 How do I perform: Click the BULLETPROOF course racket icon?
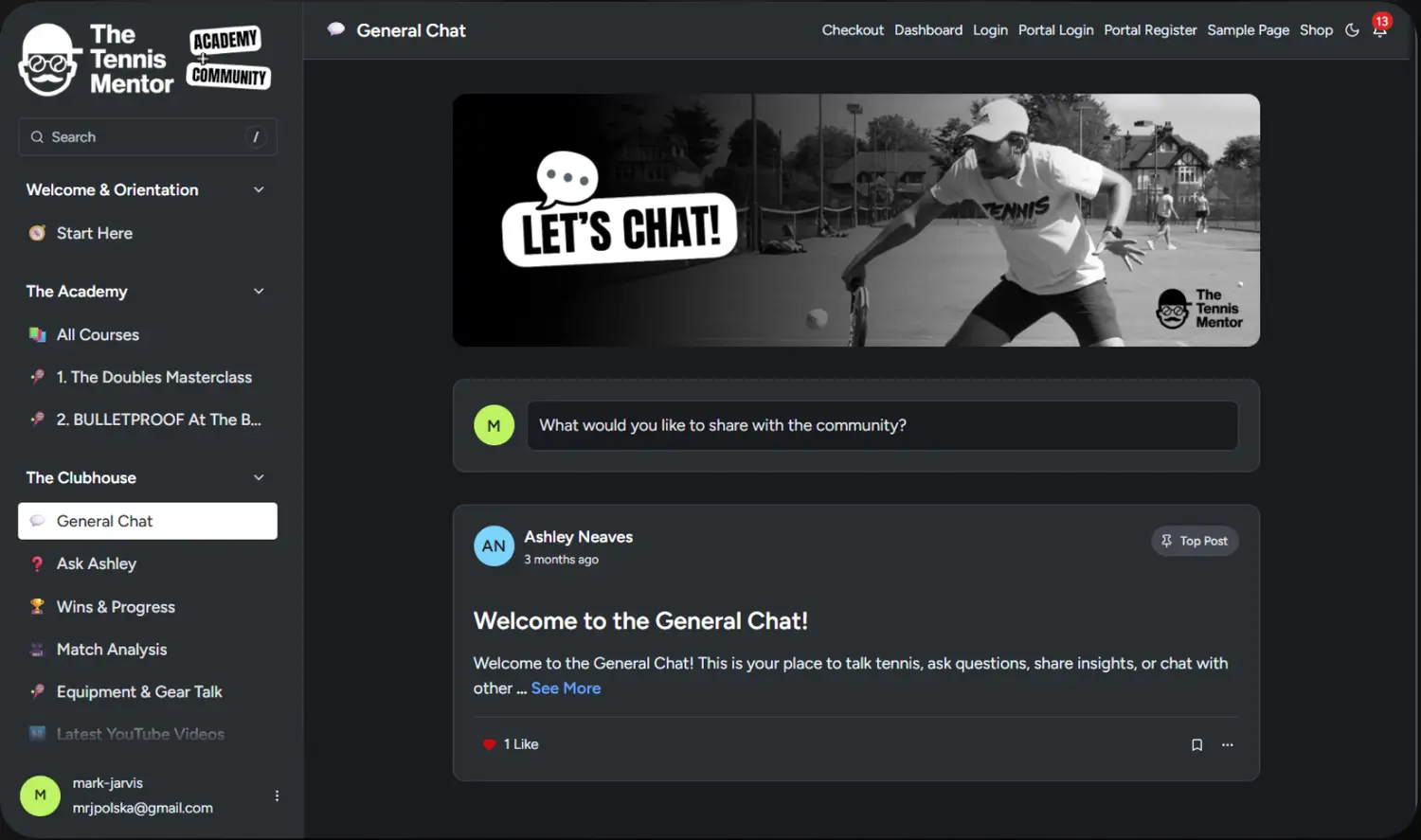coord(37,419)
